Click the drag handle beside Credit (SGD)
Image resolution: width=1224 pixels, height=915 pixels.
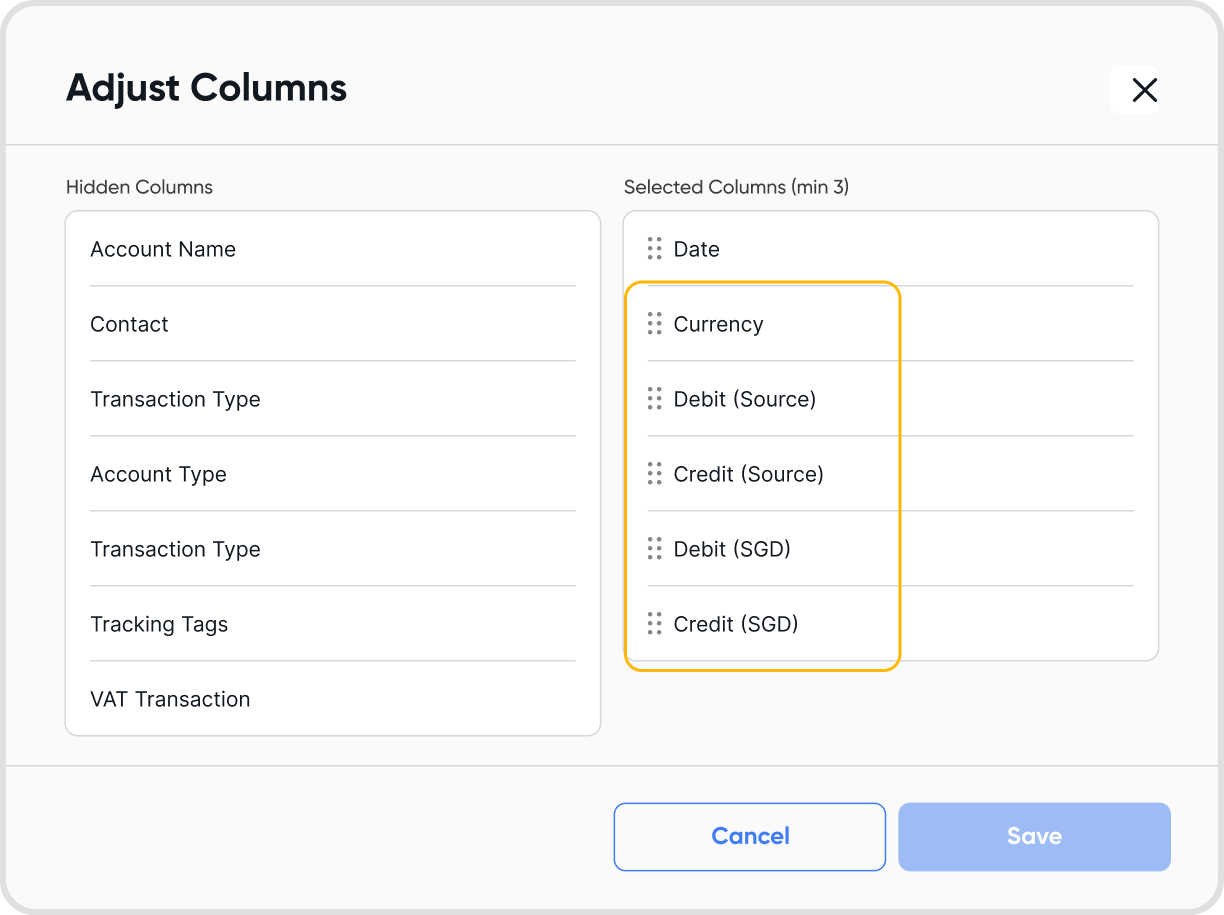click(655, 624)
